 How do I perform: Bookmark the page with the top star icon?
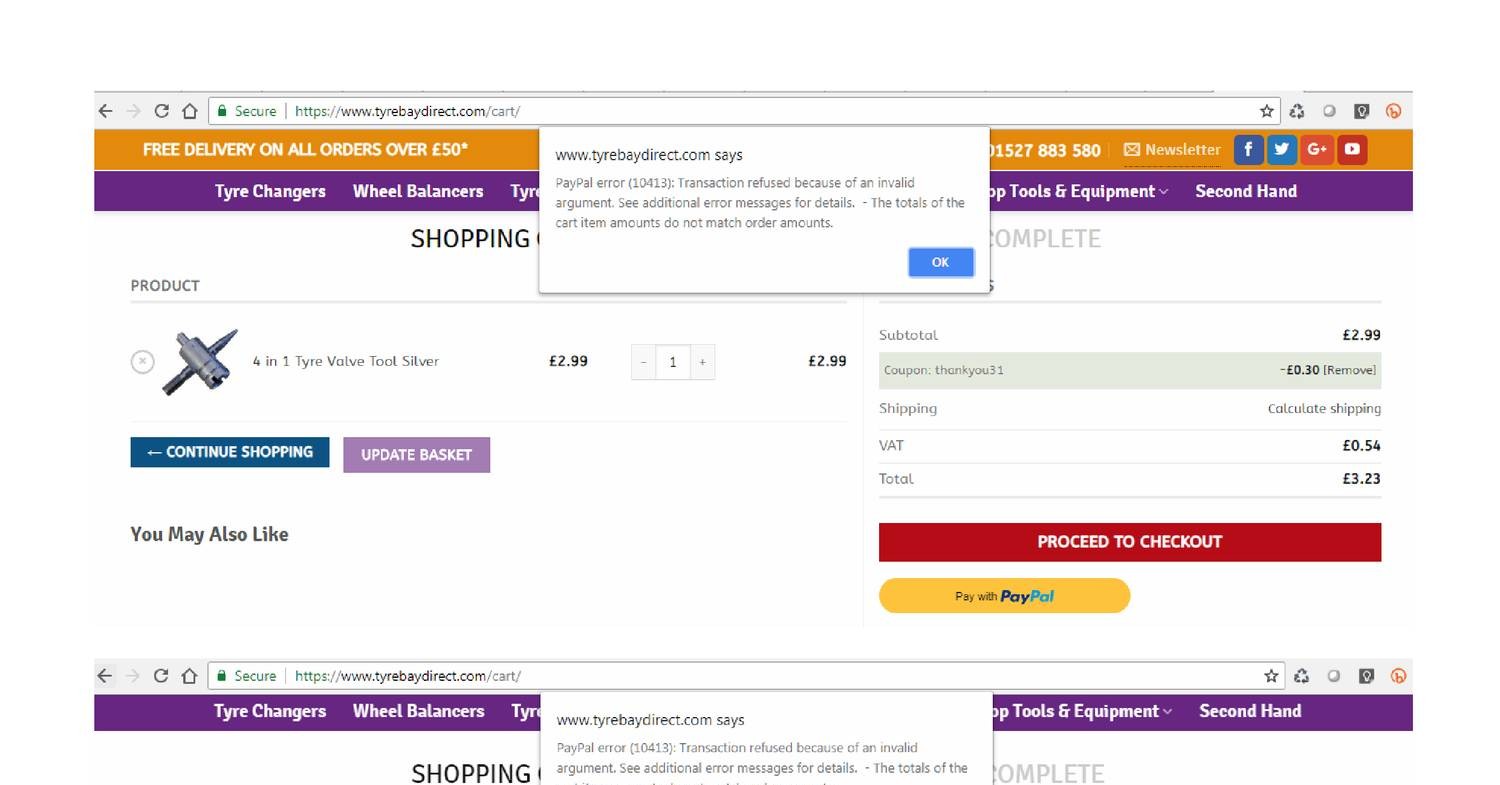click(x=1267, y=111)
